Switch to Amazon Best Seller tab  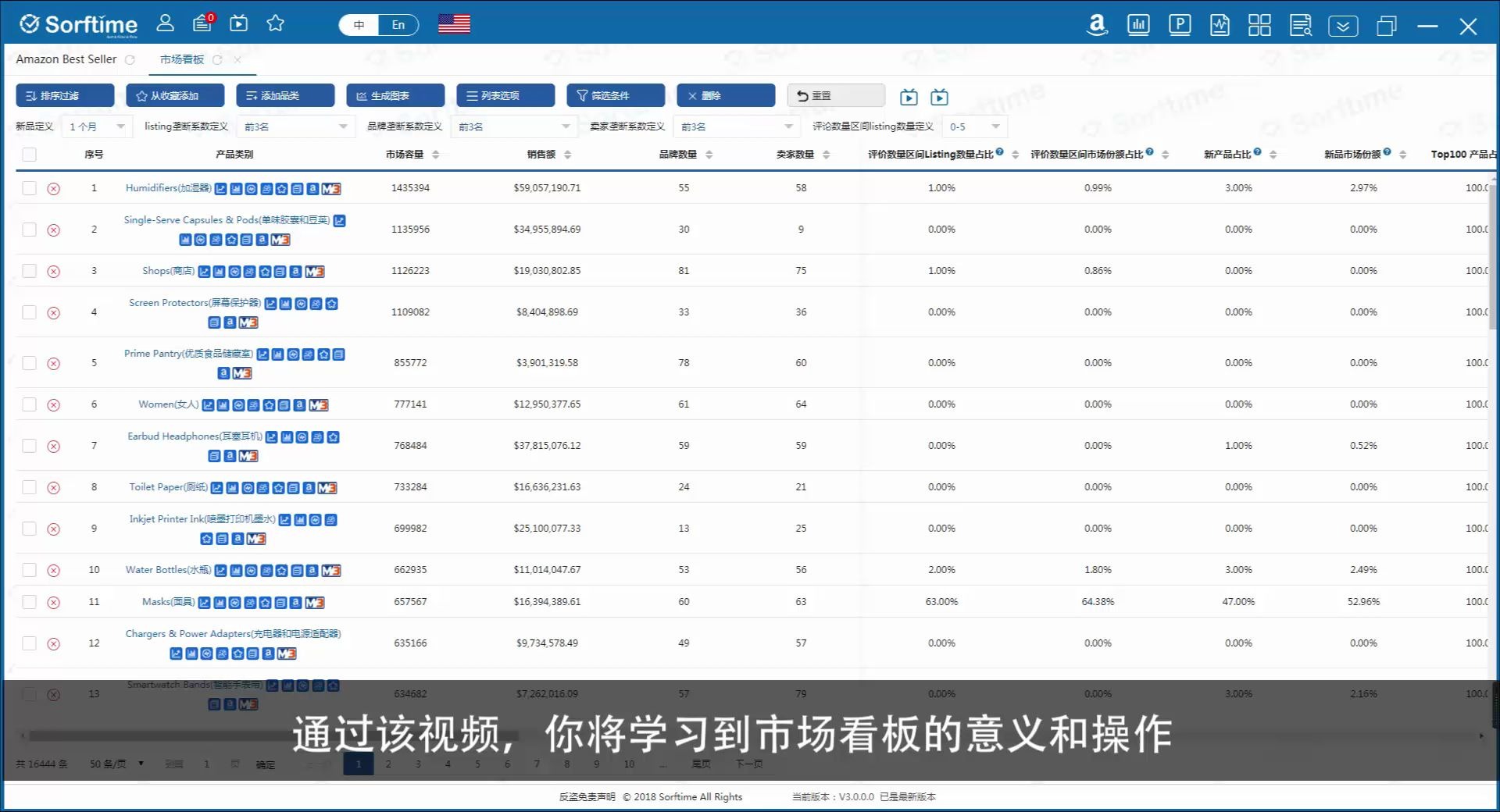pyautogui.click(x=66, y=59)
